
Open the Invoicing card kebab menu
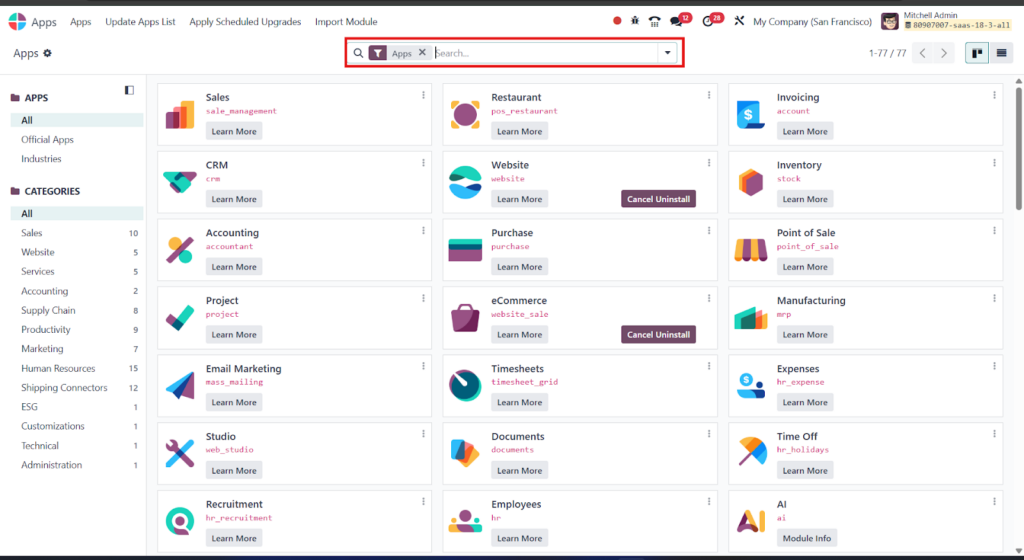click(x=994, y=95)
